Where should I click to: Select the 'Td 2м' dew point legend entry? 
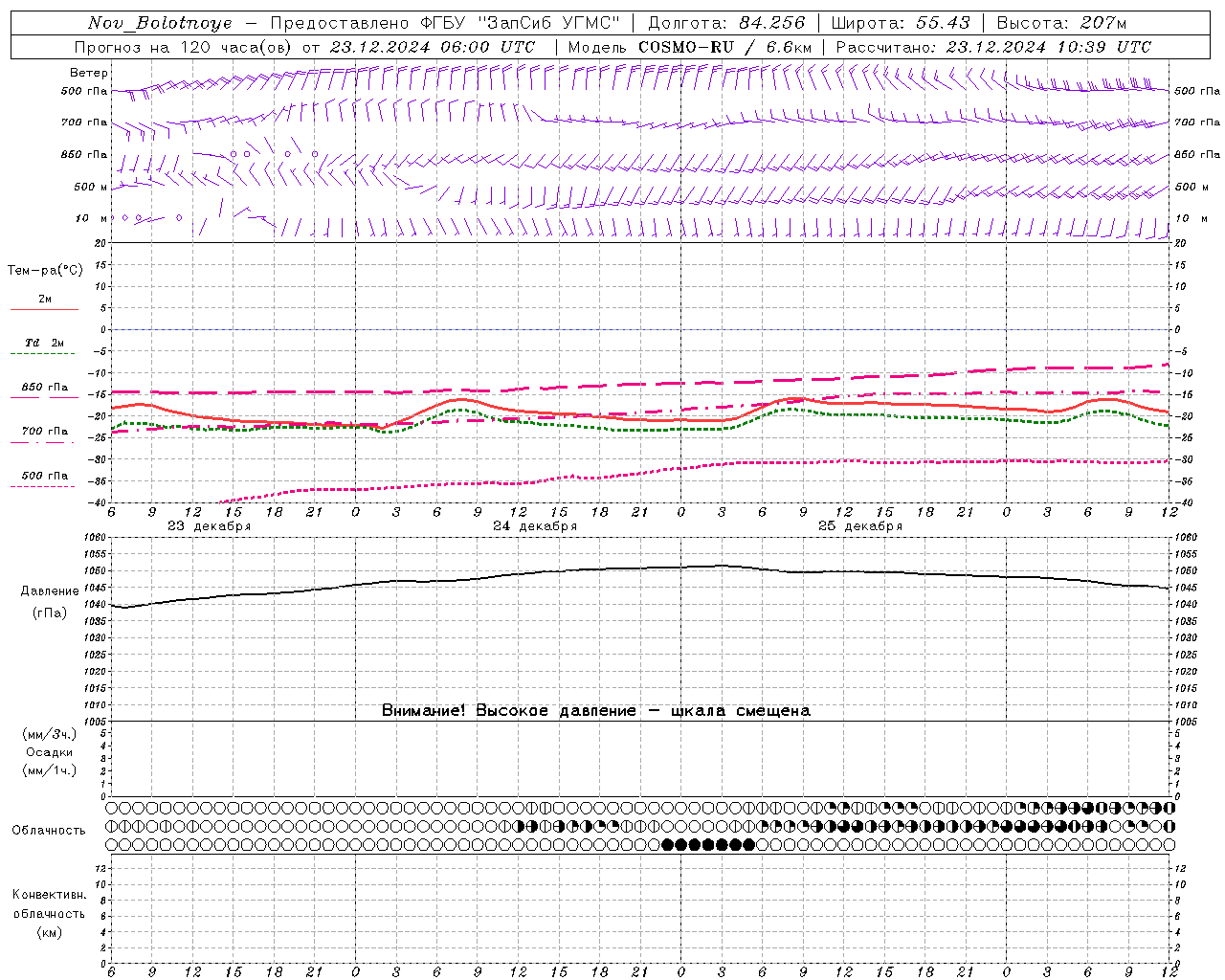coord(45,343)
